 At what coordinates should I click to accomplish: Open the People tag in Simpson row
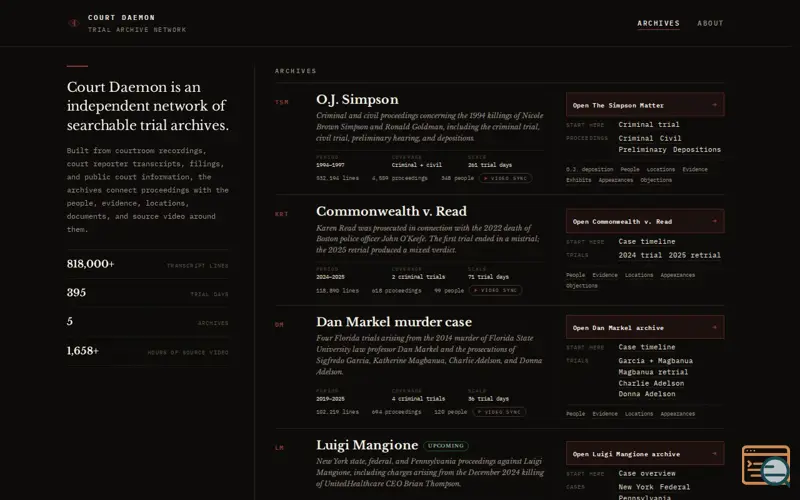tap(630, 169)
